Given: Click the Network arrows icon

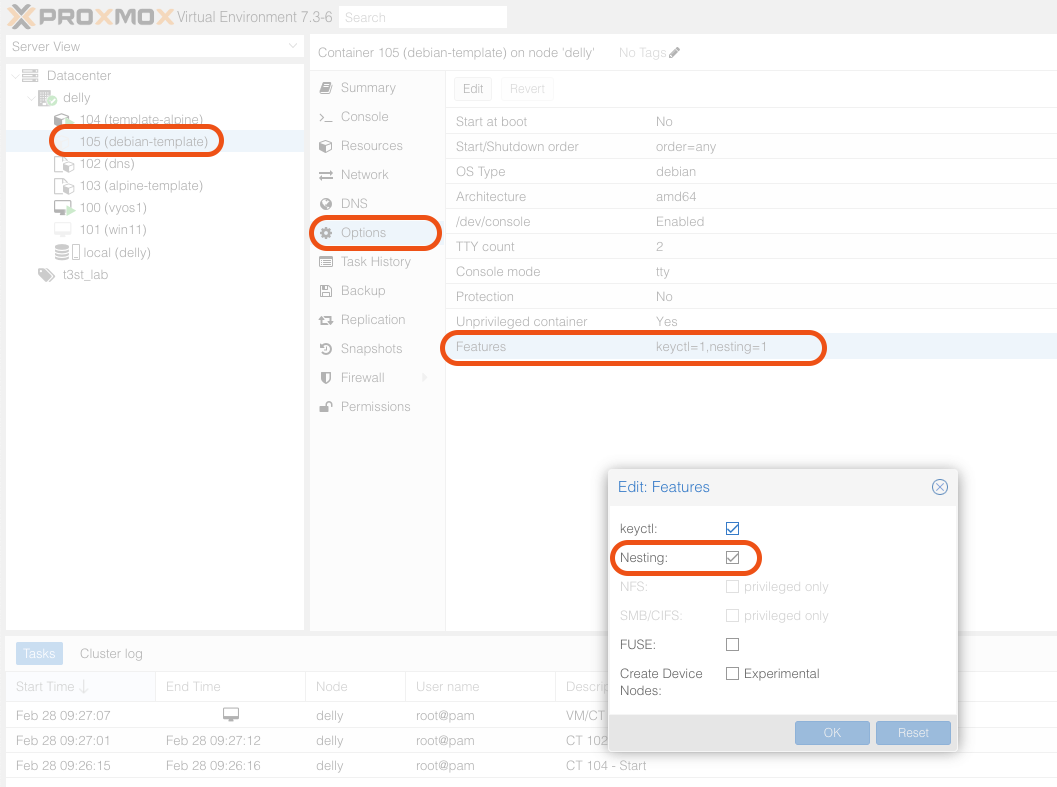Looking at the screenshot, I should pyautogui.click(x=326, y=175).
